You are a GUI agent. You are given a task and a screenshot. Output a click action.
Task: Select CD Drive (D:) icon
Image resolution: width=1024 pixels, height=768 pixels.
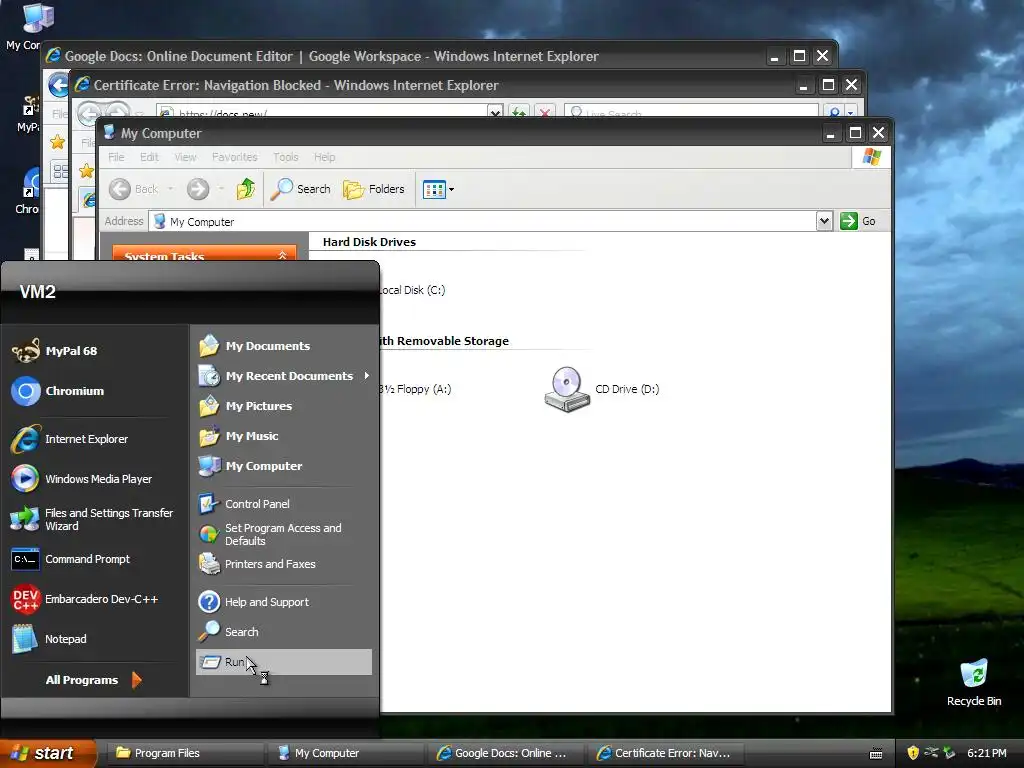[567, 389]
